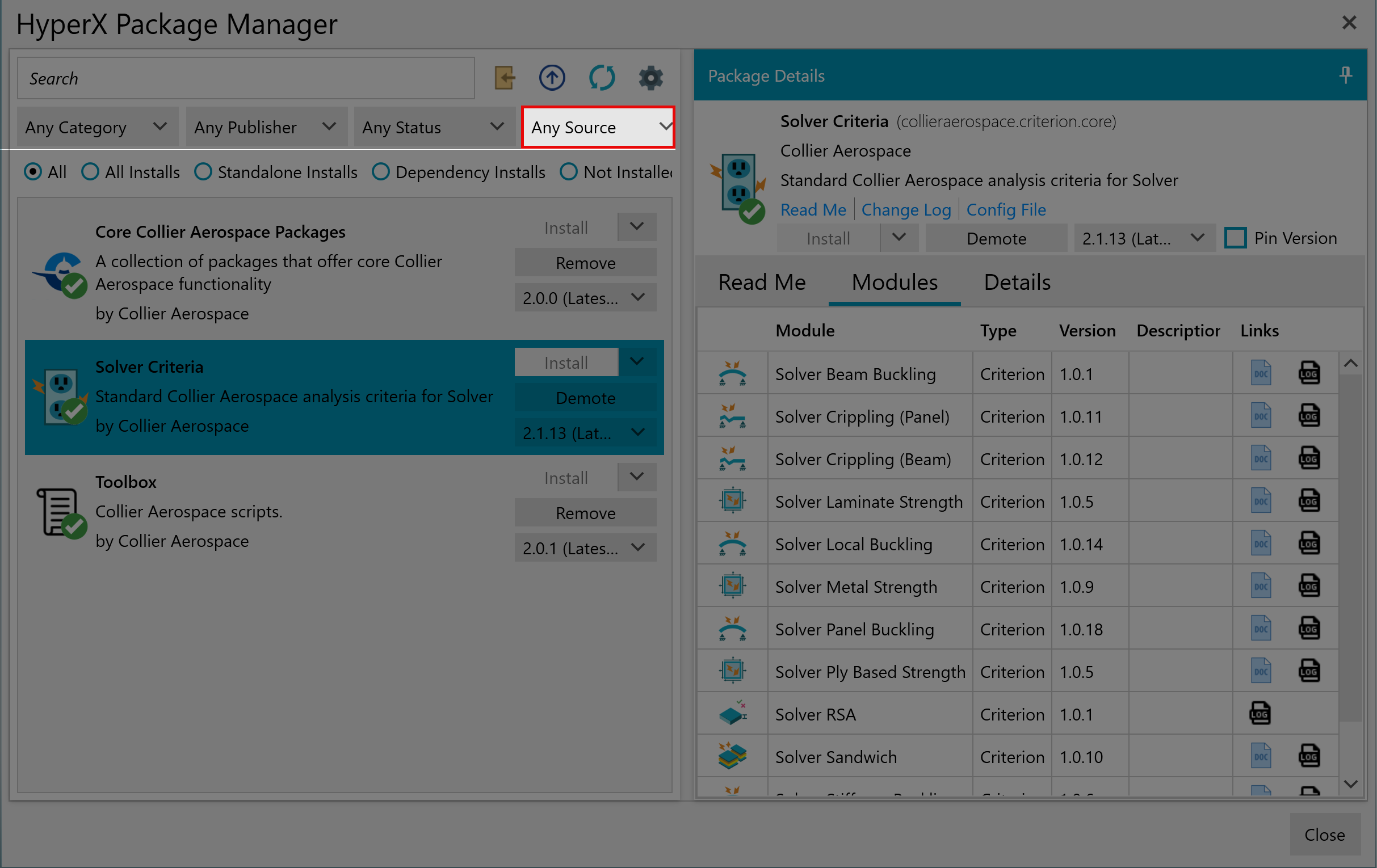Open the Any Source filter dropdown

(598, 127)
